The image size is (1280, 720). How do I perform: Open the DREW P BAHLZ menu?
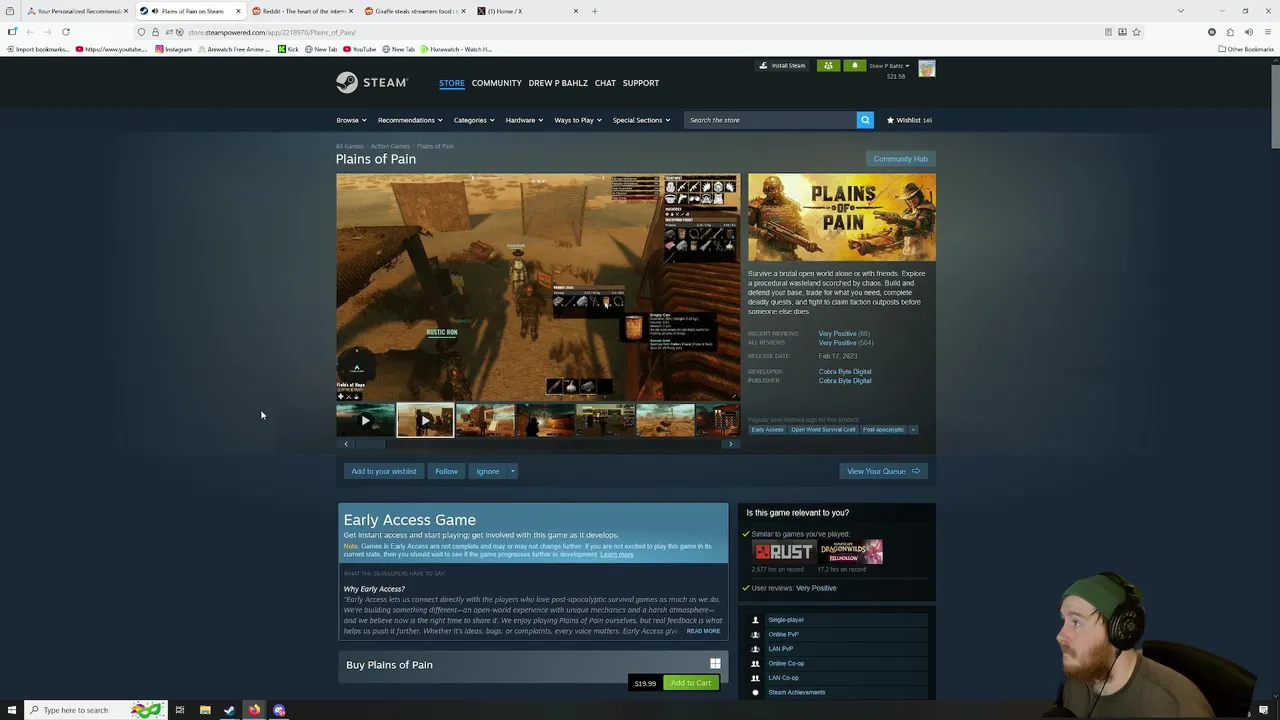[558, 83]
